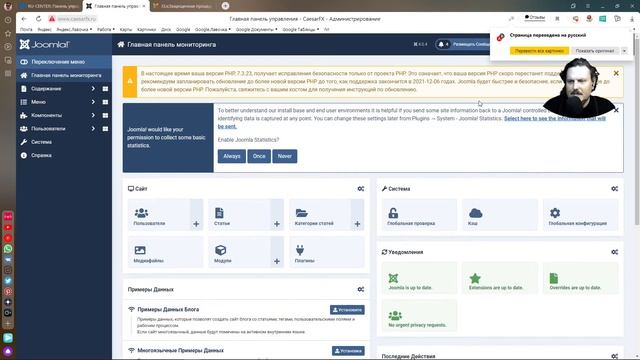Open the Система panel settings gear
The width and height of the screenshot is (640, 360).
click(x=614, y=189)
